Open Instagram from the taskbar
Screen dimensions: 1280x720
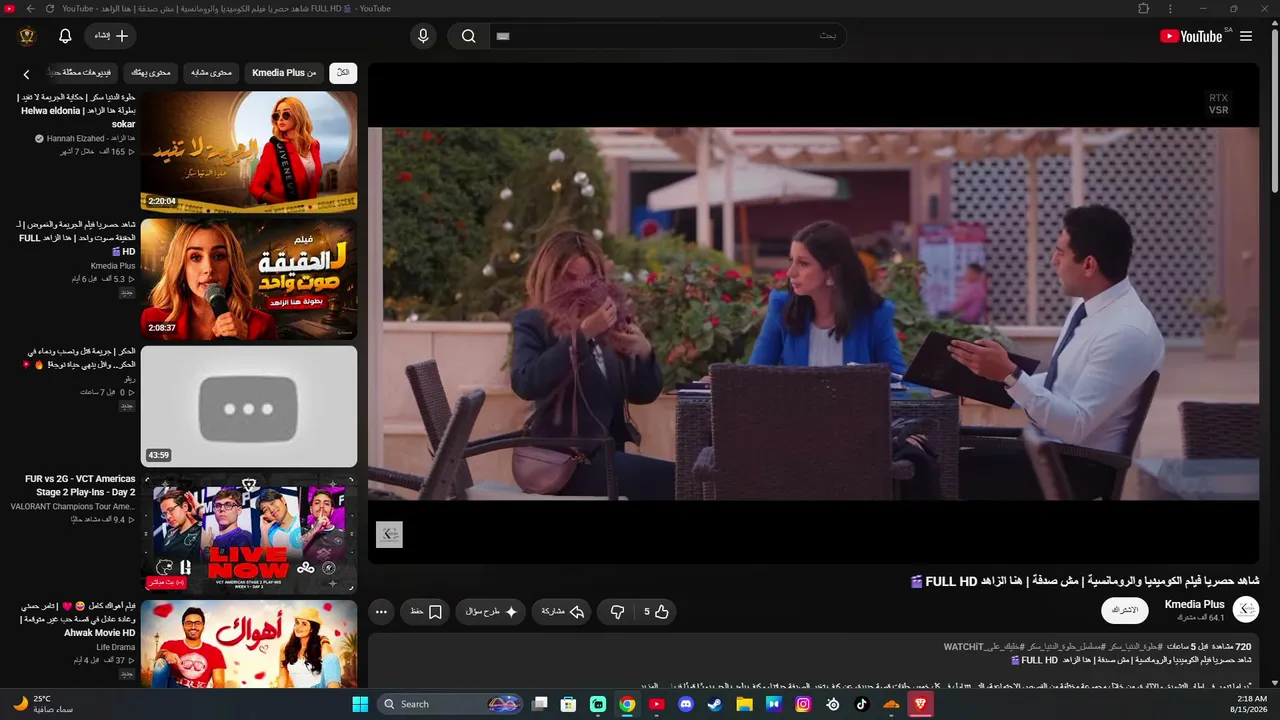(x=803, y=704)
